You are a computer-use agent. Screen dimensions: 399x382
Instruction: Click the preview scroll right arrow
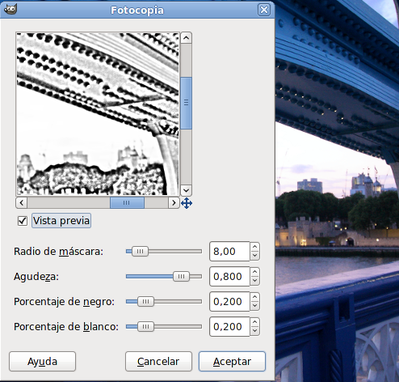click(x=174, y=203)
